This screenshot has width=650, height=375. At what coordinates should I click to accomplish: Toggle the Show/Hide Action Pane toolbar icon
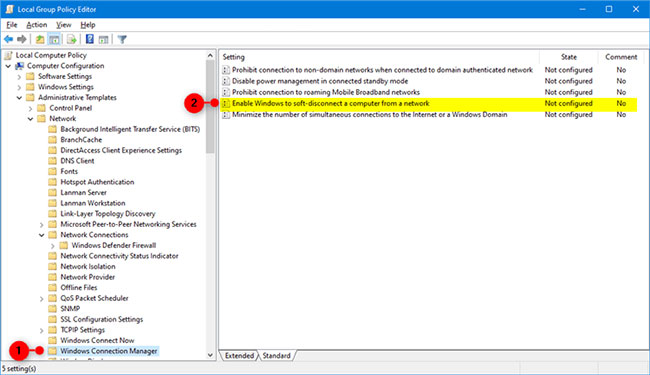click(x=104, y=39)
